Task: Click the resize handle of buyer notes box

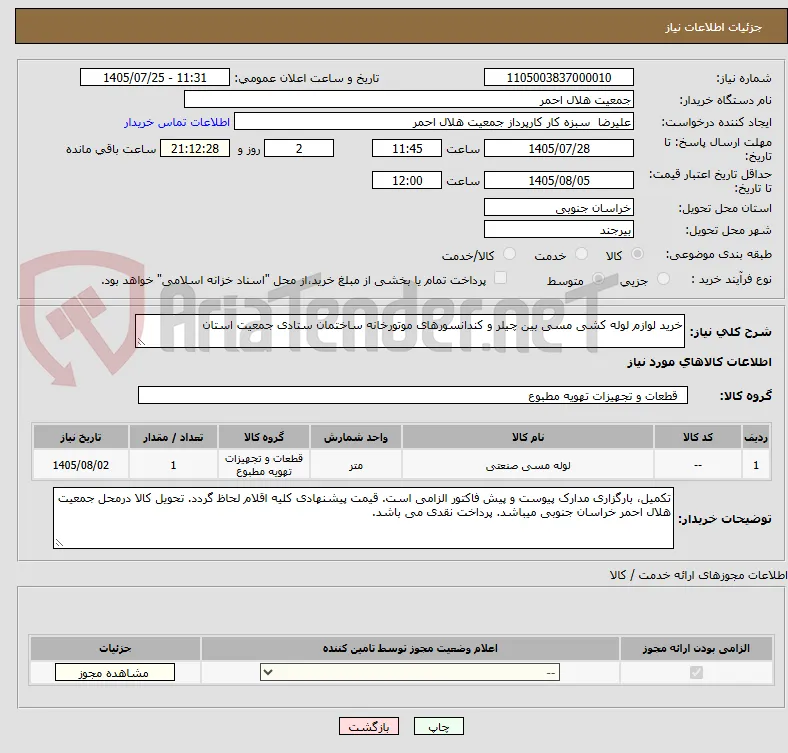Action: [x=59, y=542]
